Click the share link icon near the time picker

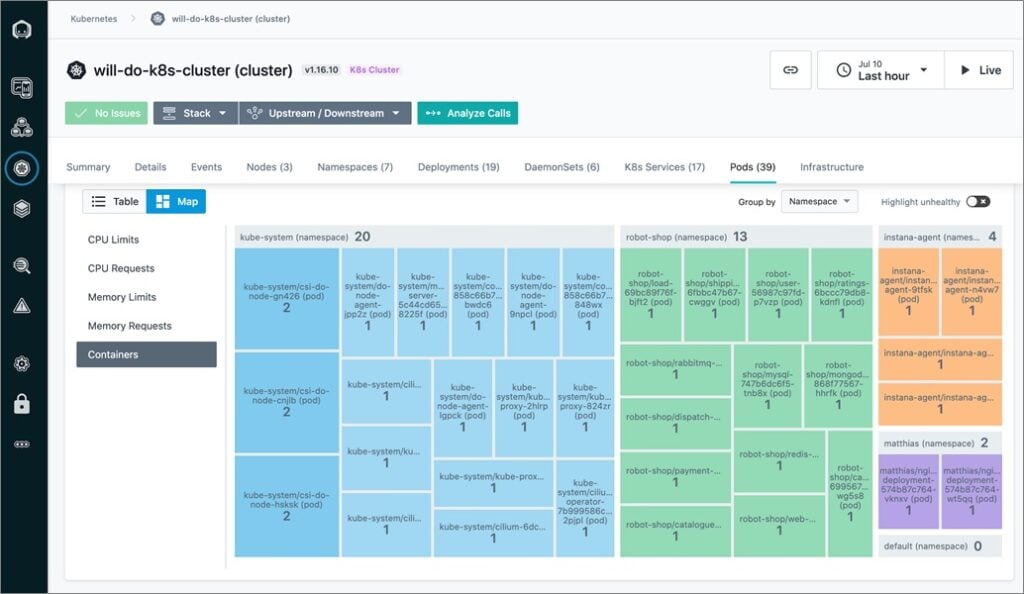[x=789, y=69]
